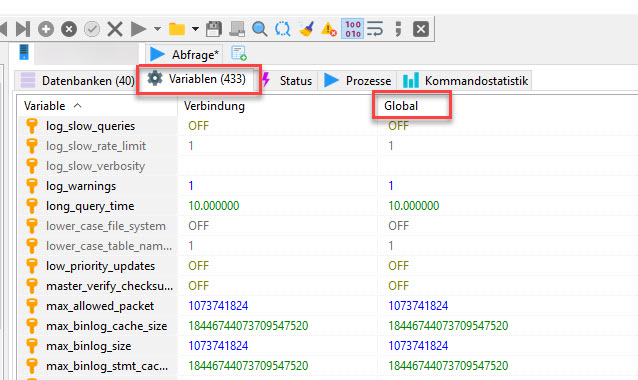Toggle the stop on errors warning icon
Screen dimensions: 638x380
pos(329,29)
